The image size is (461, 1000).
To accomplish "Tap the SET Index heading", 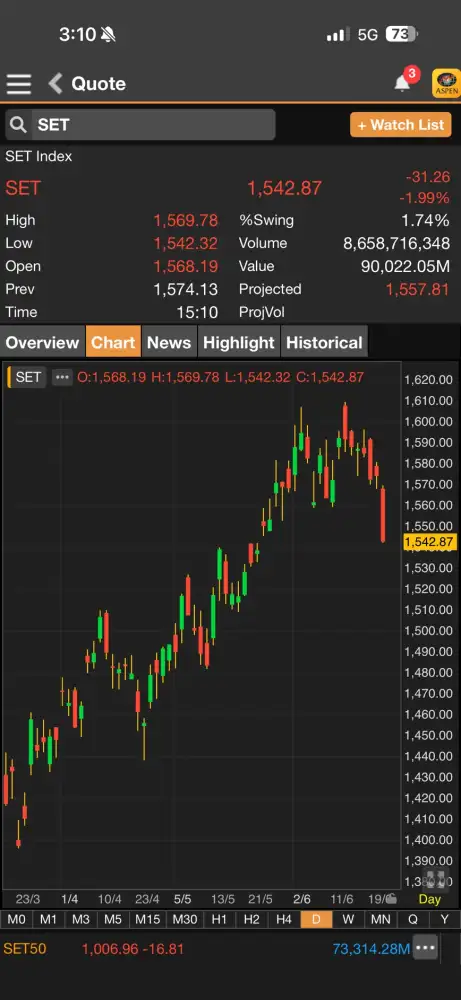I will tap(39, 156).
